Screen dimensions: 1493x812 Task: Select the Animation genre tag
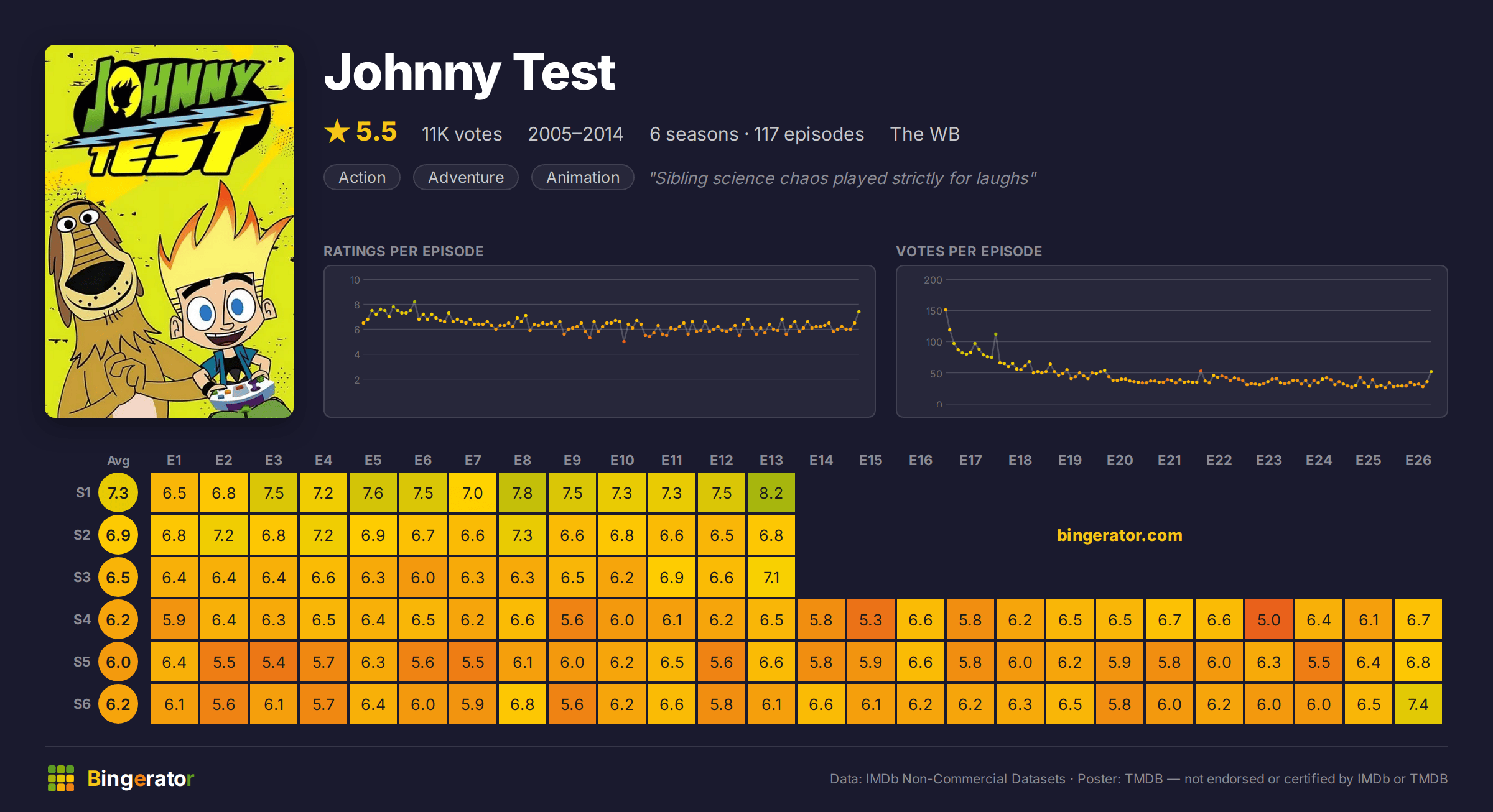583,177
